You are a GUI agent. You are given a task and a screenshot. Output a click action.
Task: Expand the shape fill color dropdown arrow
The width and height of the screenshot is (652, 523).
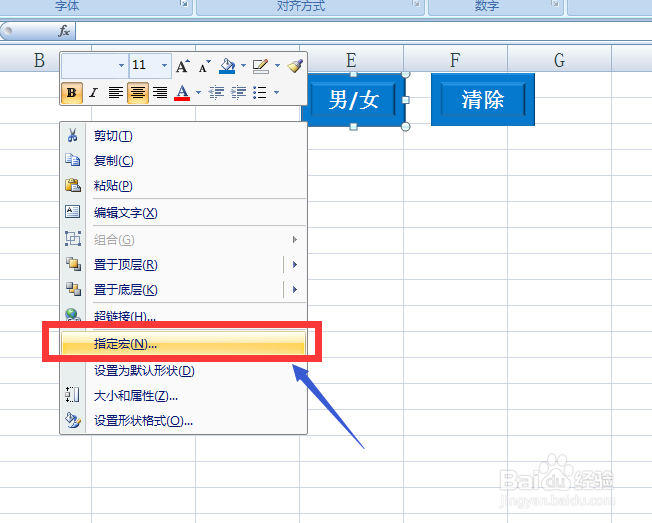pyautogui.click(x=243, y=66)
